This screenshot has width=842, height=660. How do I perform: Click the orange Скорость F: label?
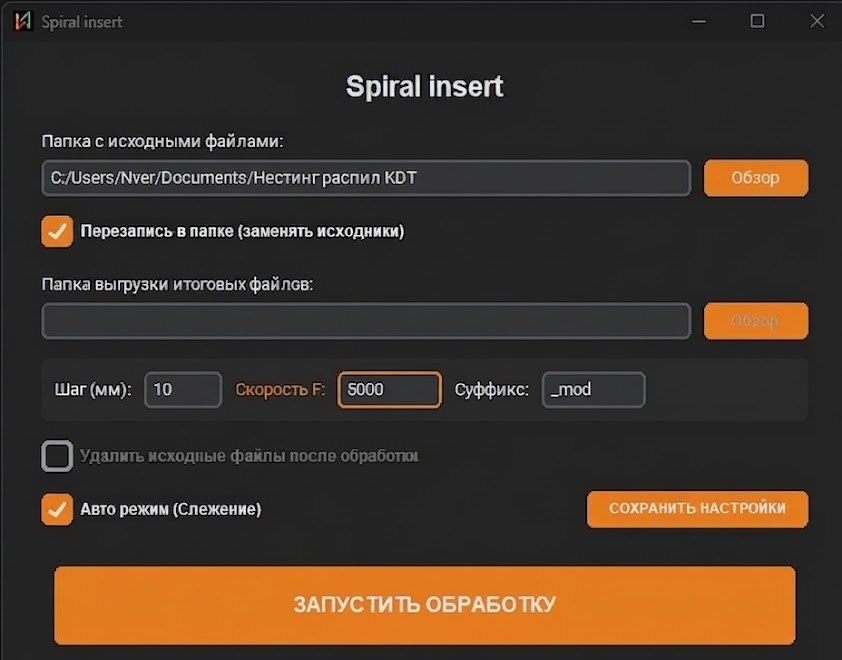tap(280, 389)
